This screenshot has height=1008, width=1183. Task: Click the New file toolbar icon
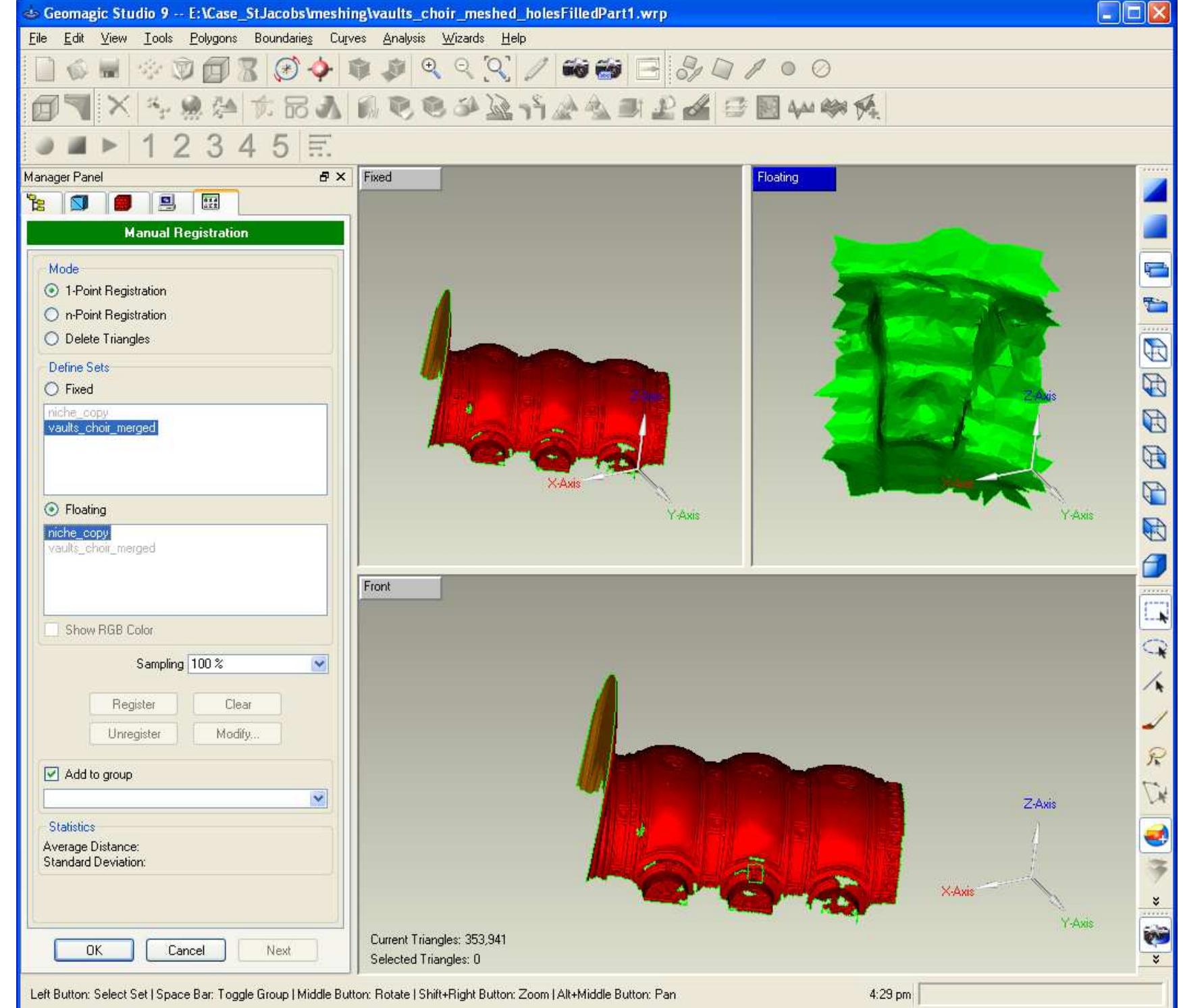[x=45, y=69]
